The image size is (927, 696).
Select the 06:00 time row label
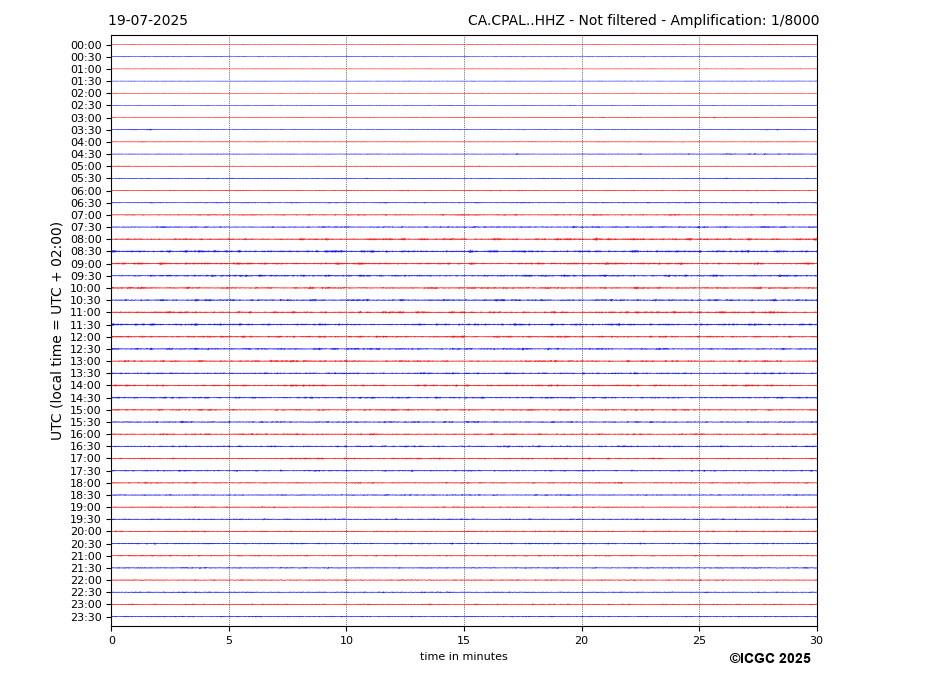click(86, 191)
